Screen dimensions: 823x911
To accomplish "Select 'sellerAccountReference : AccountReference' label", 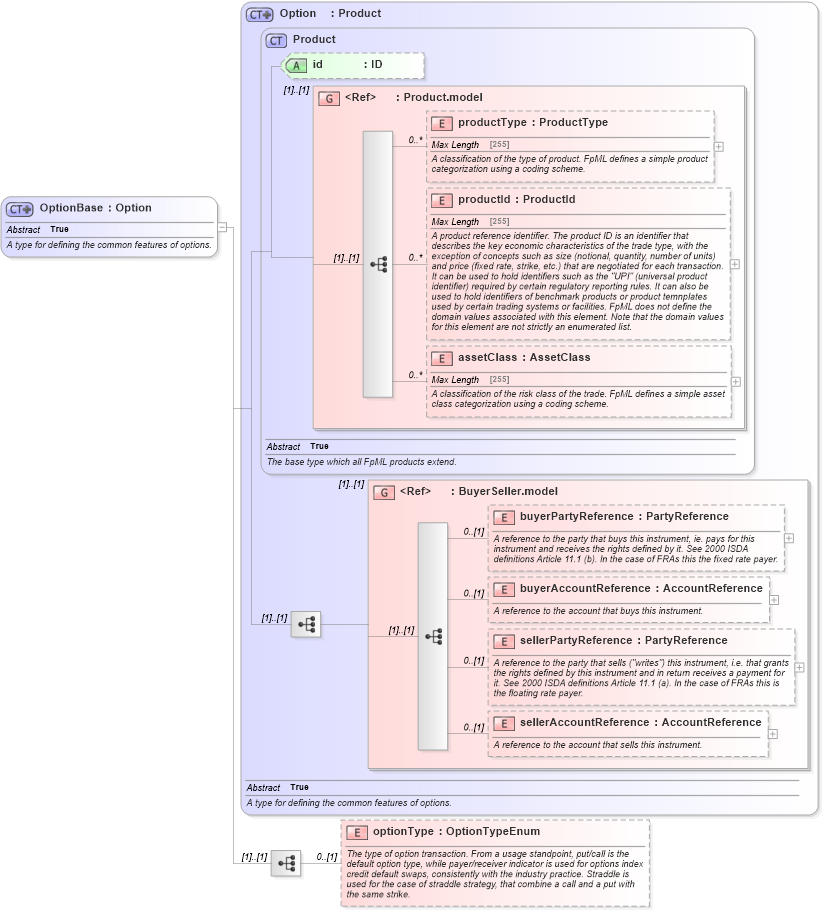I will (x=641, y=722).
